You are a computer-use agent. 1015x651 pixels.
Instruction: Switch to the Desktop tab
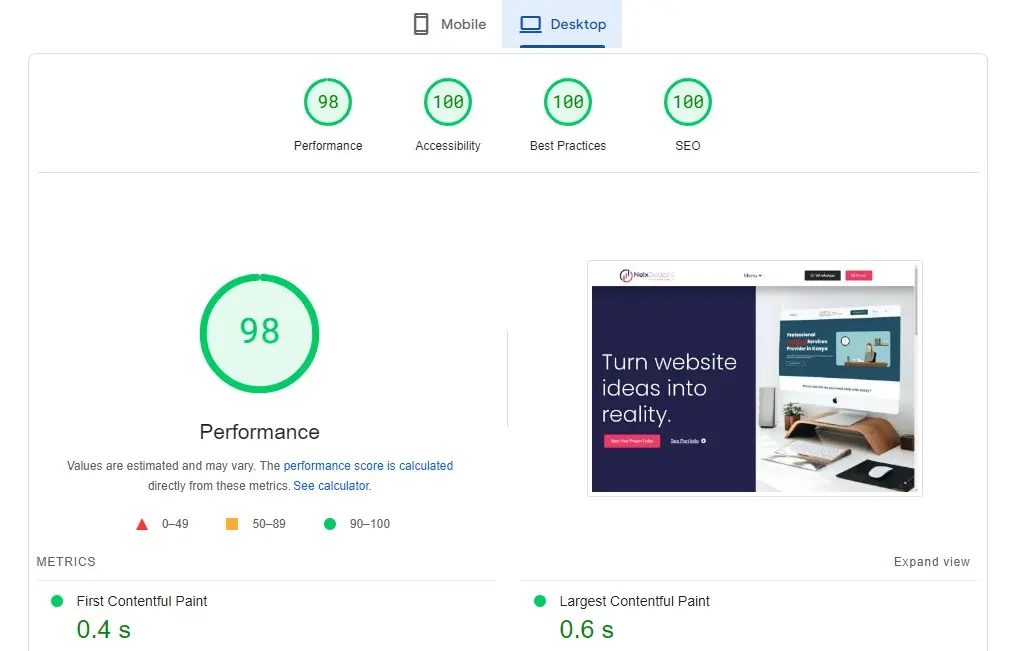562,24
